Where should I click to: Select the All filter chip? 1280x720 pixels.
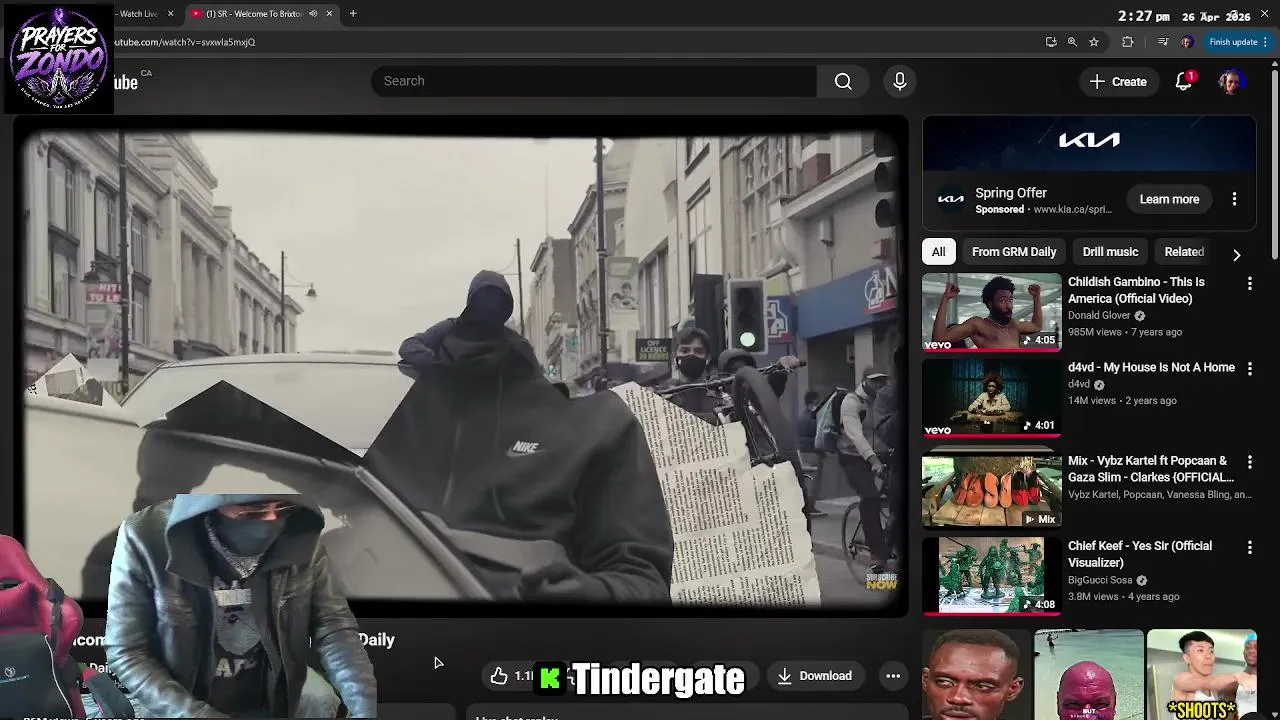[x=938, y=252]
